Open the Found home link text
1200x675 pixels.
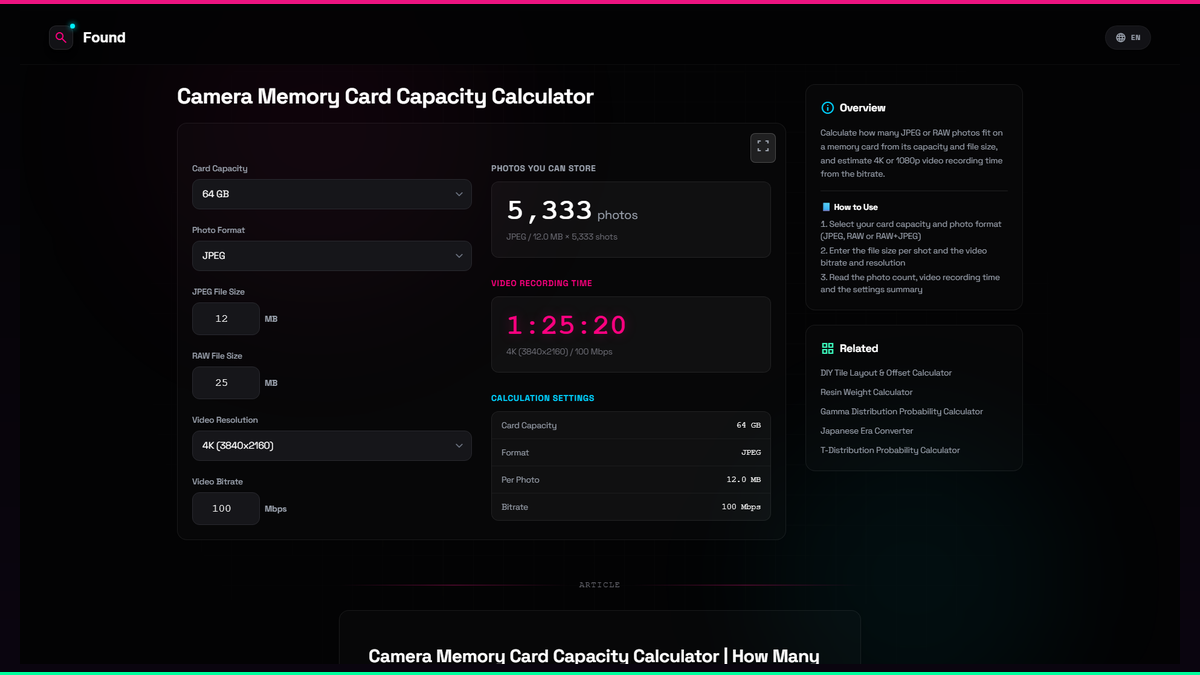tap(104, 38)
